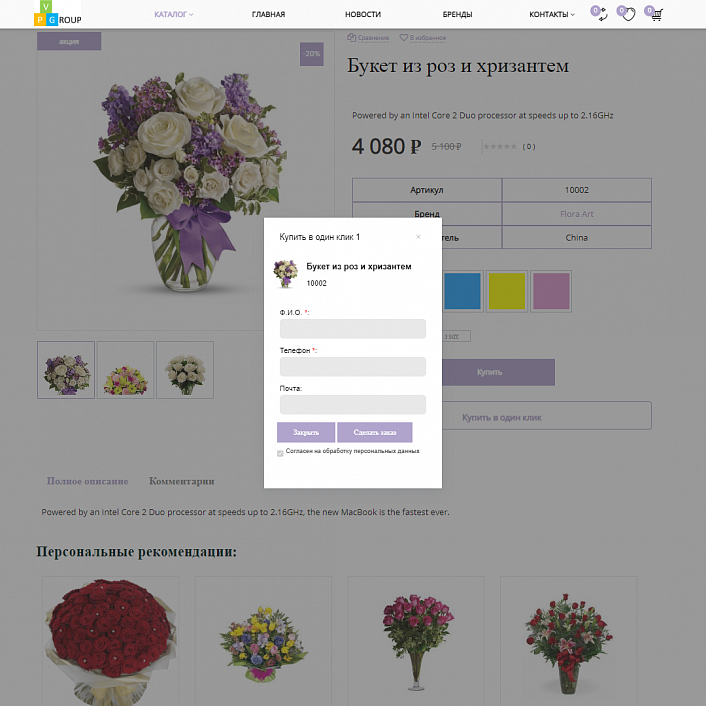
Task: Select the pink color swatch
Action: [x=551, y=291]
